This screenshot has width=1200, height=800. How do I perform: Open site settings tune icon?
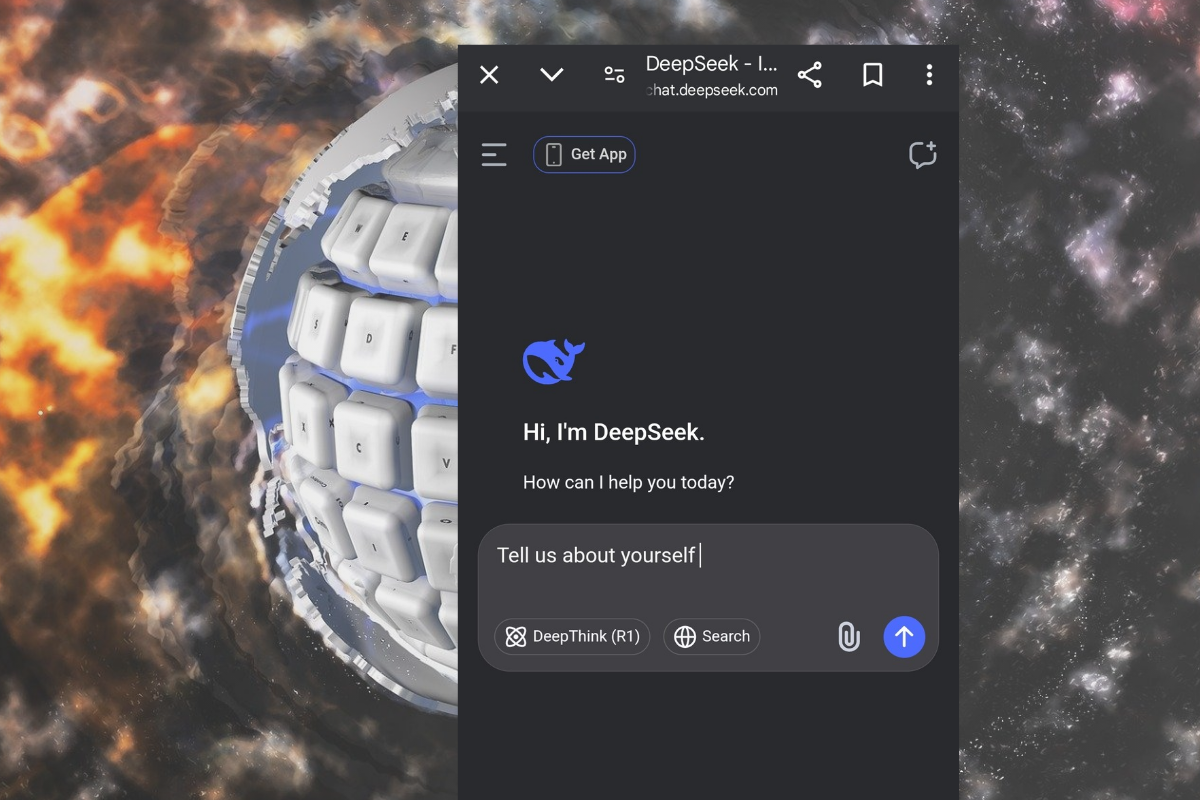click(x=614, y=75)
